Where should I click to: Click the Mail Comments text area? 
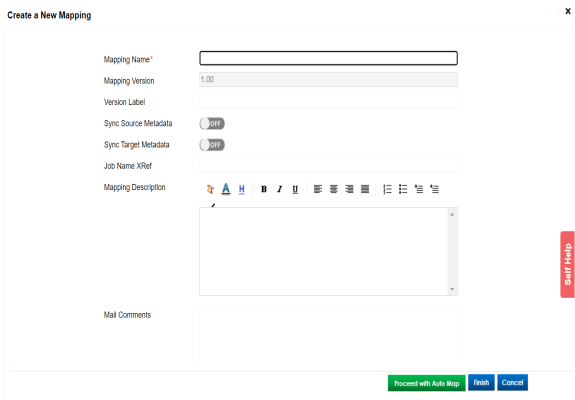coord(328,334)
